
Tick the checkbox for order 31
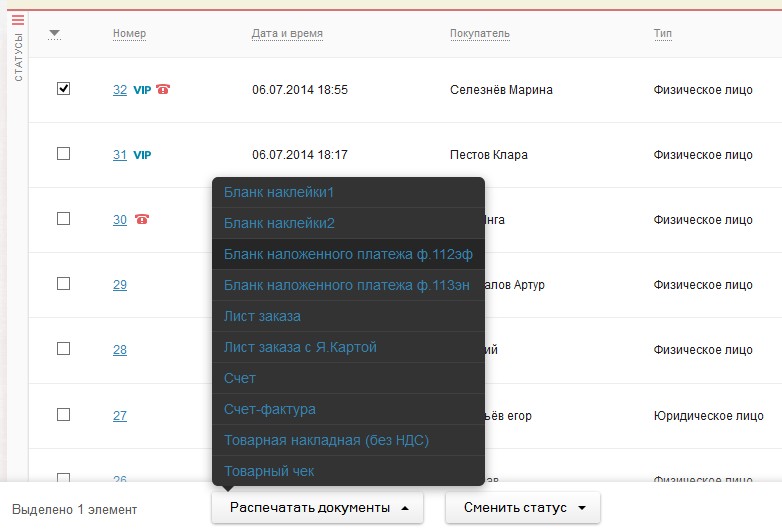[x=64, y=154]
